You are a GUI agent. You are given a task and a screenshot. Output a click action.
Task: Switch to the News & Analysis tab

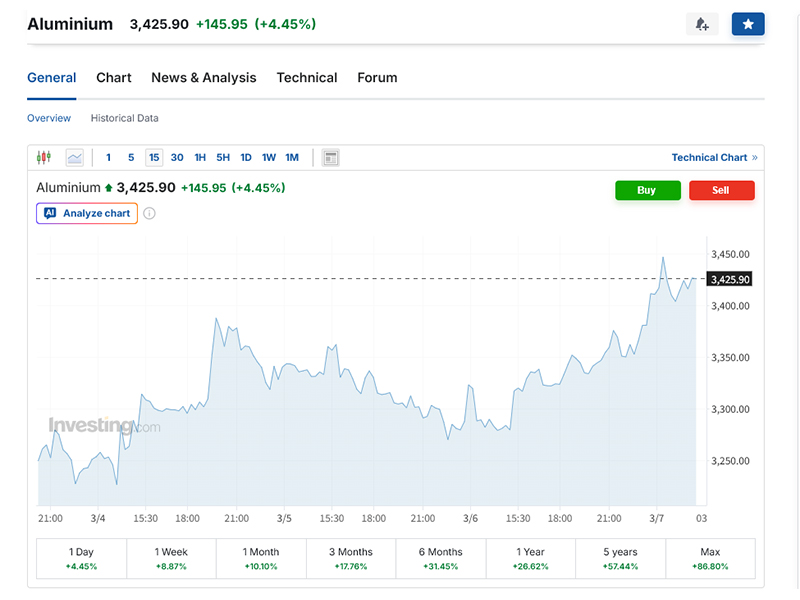click(x=203, y=78)
